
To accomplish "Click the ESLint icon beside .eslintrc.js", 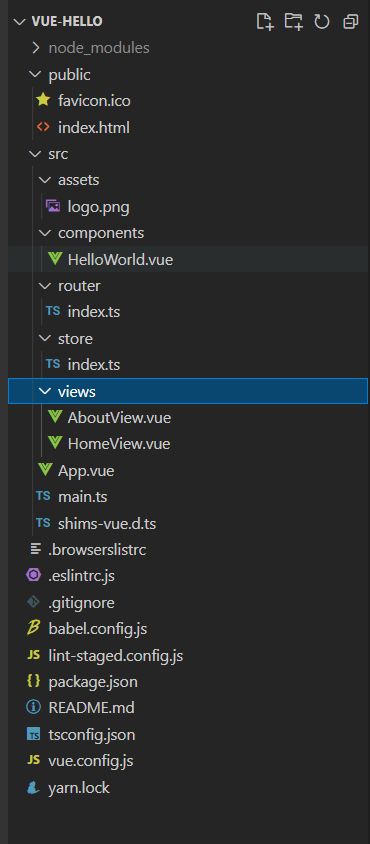I will [33, 575].
